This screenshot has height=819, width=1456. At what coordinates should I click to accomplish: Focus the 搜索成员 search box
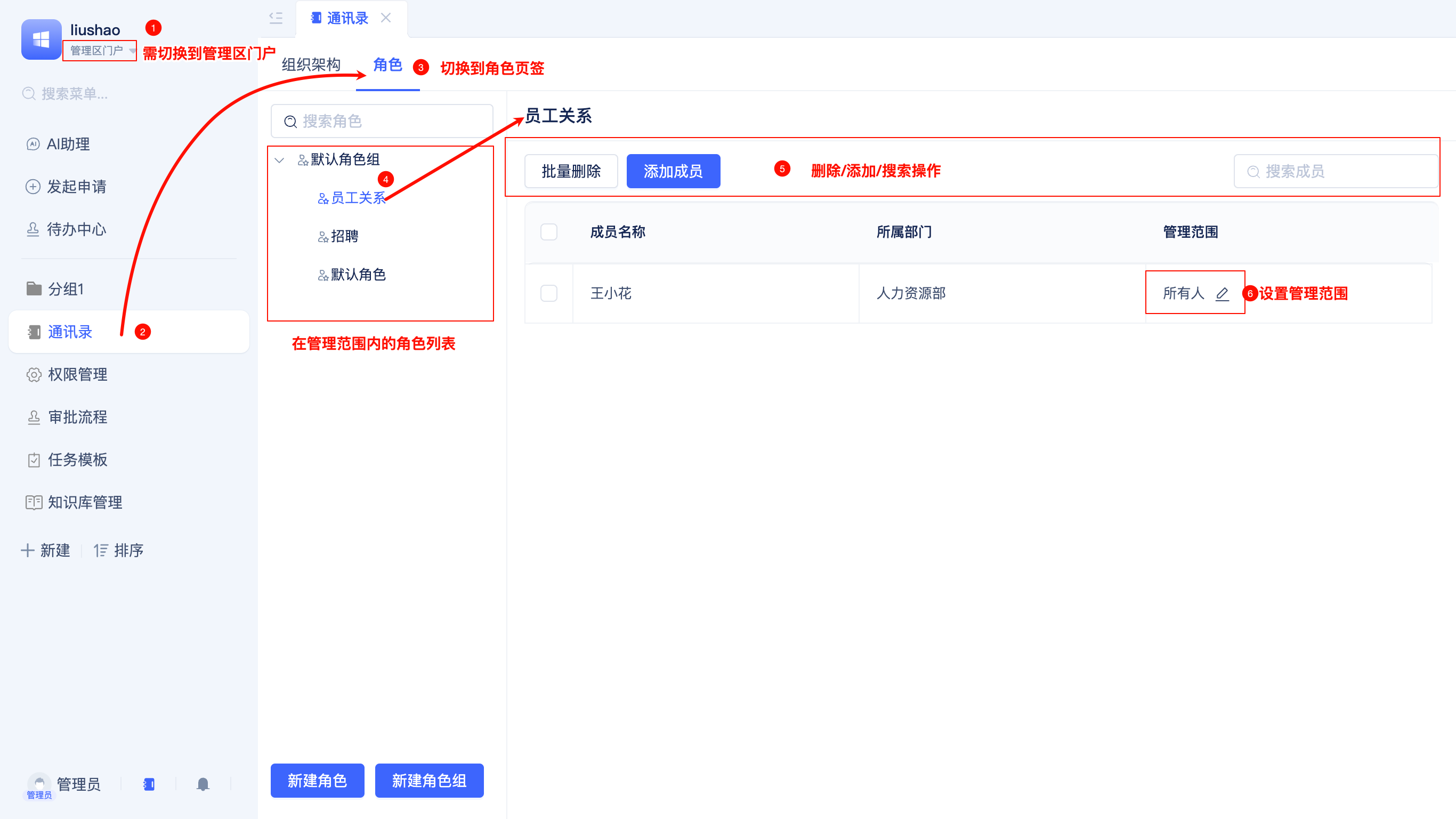pos(1336,171)
